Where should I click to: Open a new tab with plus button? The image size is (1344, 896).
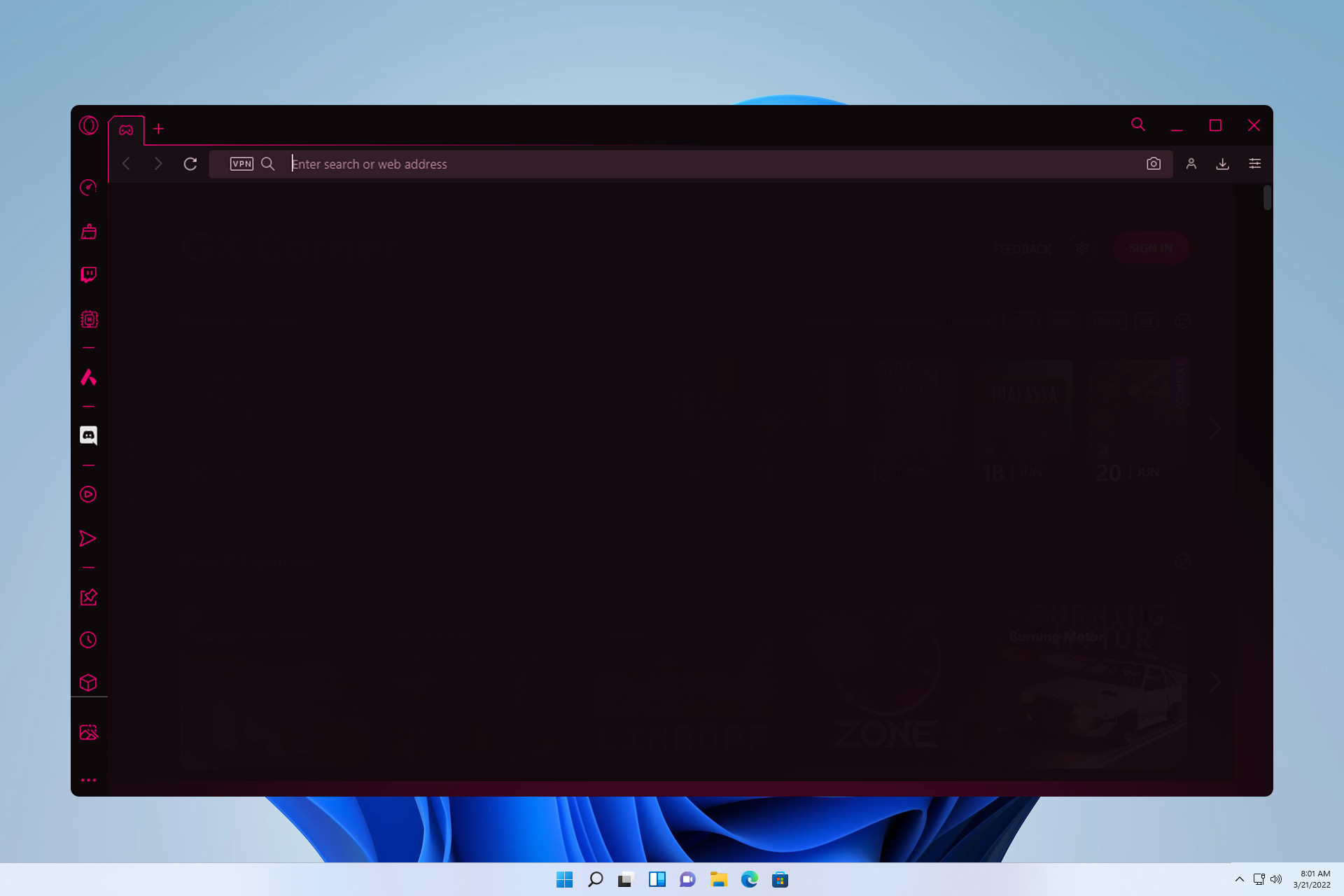click(x=159, y=129)
